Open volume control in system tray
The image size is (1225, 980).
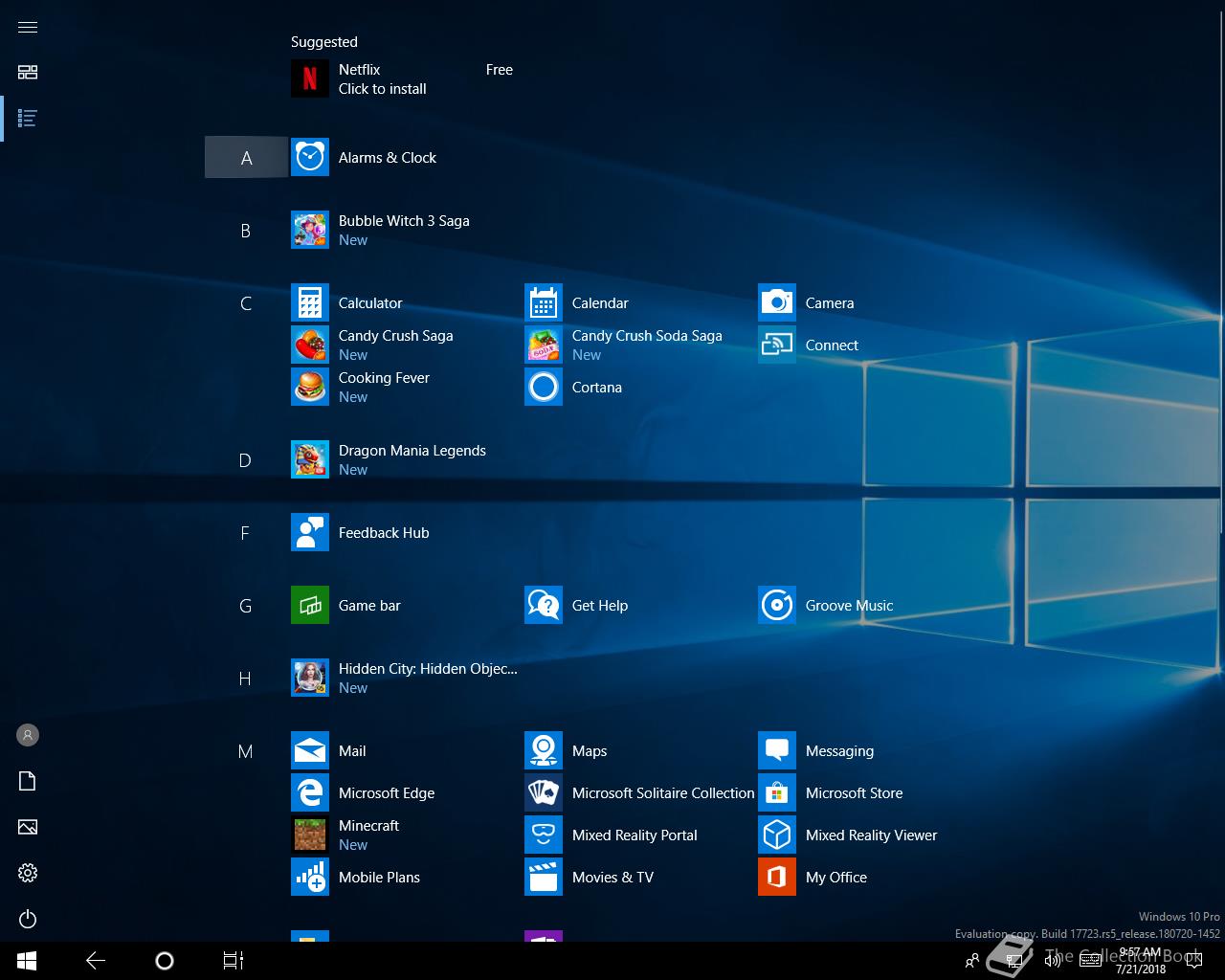pos(1053,961)
